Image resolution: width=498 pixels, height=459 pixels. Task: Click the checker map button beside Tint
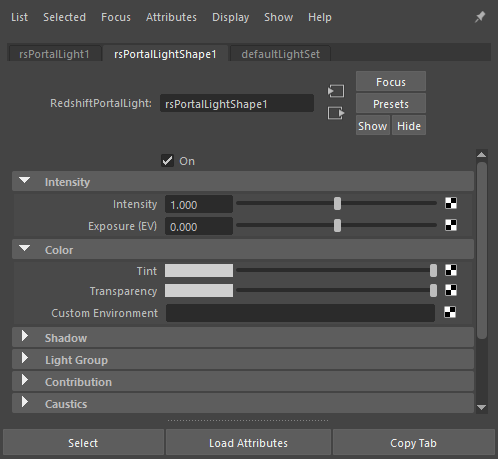(x=451, y=270)
